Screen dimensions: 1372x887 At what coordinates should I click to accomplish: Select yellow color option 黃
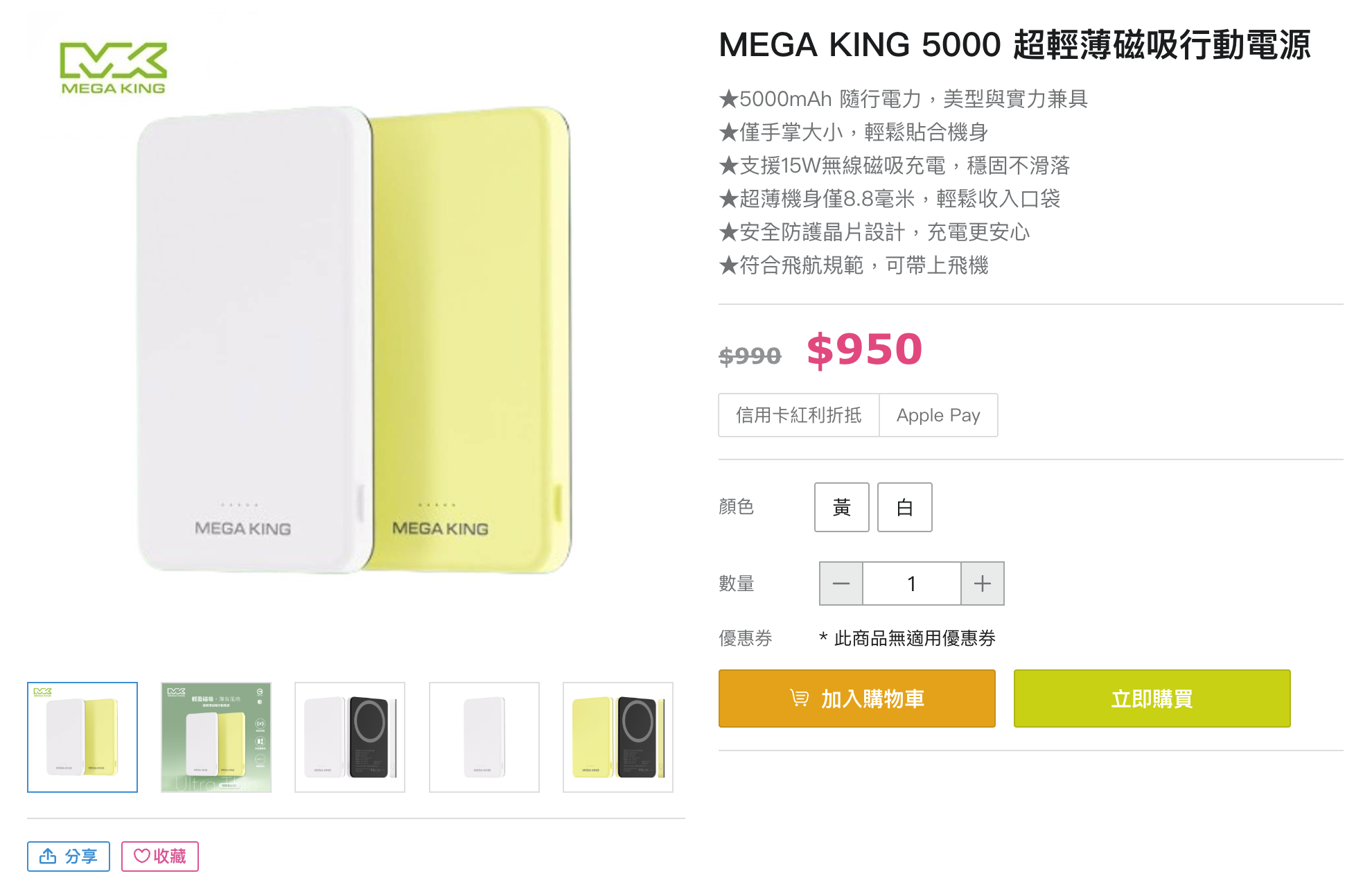841,507
